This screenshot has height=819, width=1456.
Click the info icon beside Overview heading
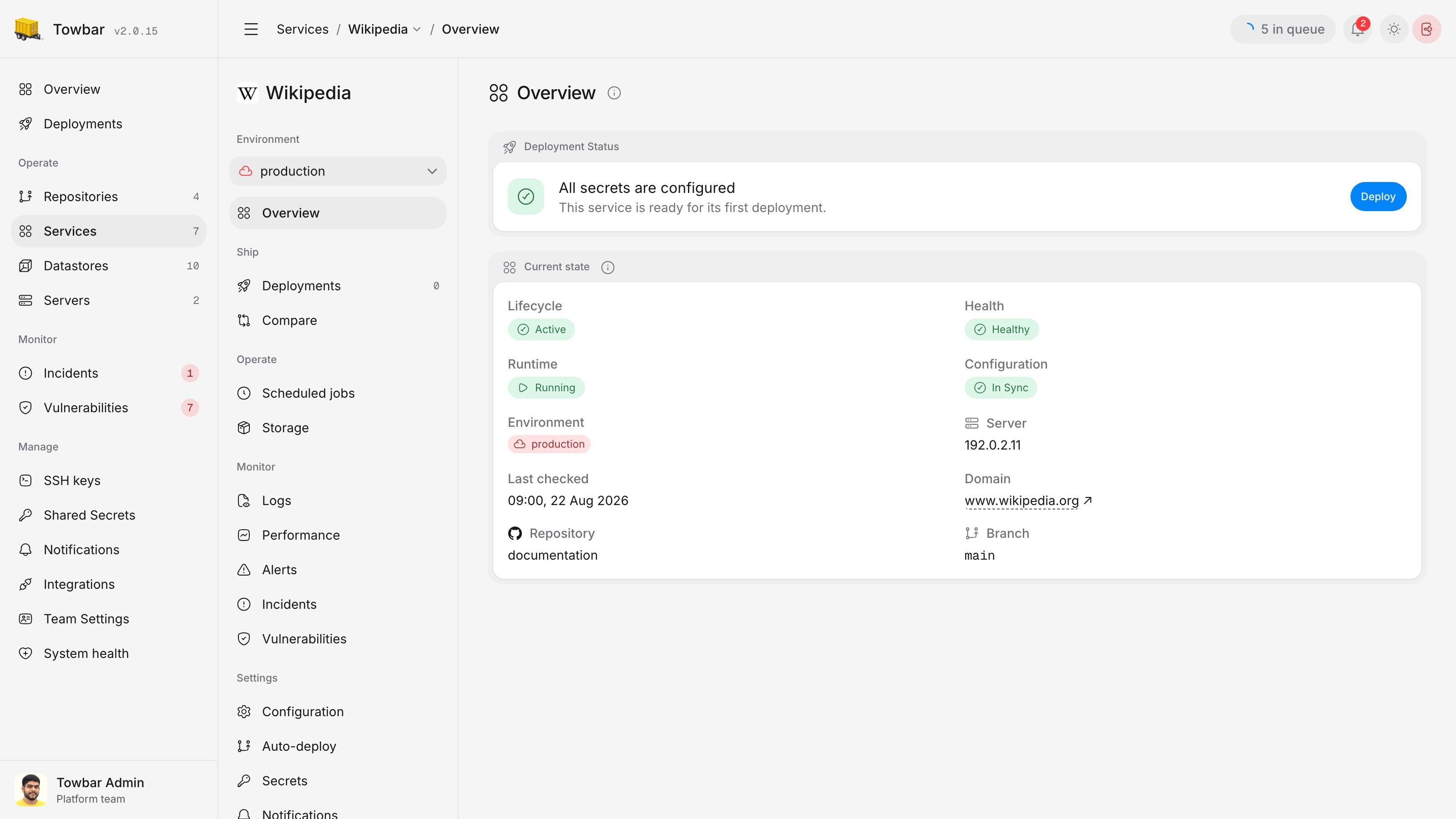(x=614, y=93)
